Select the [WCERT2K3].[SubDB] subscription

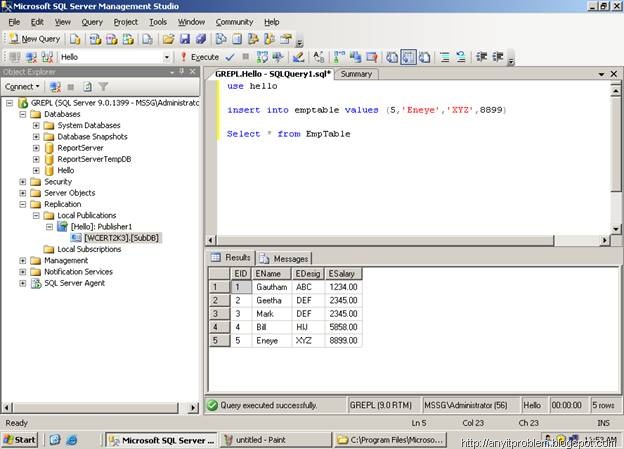coord(121,238)
